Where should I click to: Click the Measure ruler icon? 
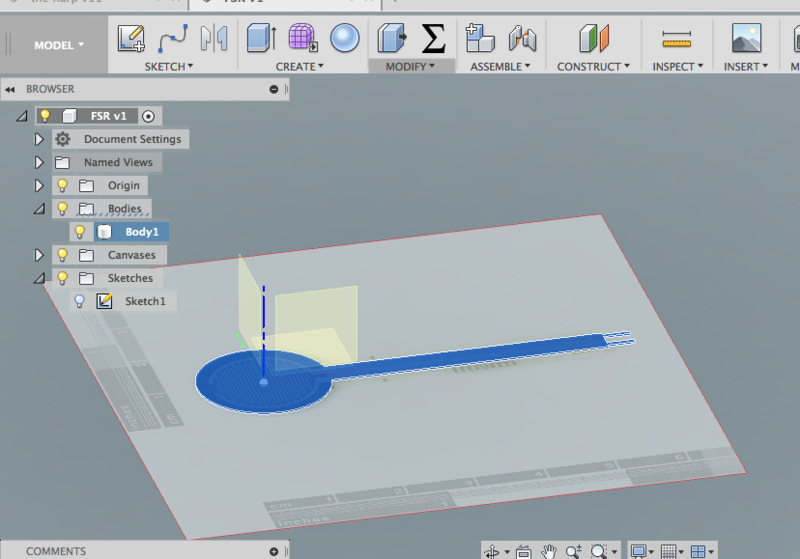click(677, 39)
